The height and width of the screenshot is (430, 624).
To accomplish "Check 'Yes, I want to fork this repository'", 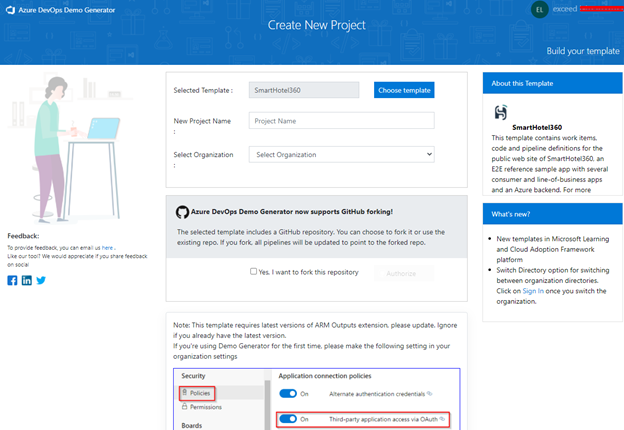I will click(x=254, y=271).
